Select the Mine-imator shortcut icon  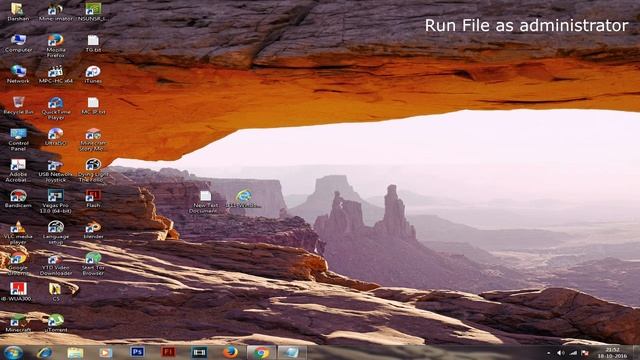point(56,12)
